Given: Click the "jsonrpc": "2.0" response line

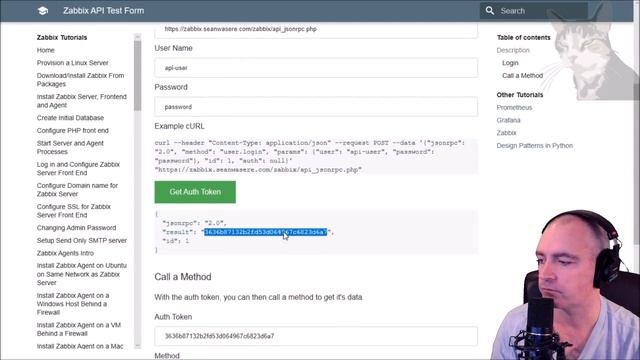Looking at the screenshot, I should point(194,223).
